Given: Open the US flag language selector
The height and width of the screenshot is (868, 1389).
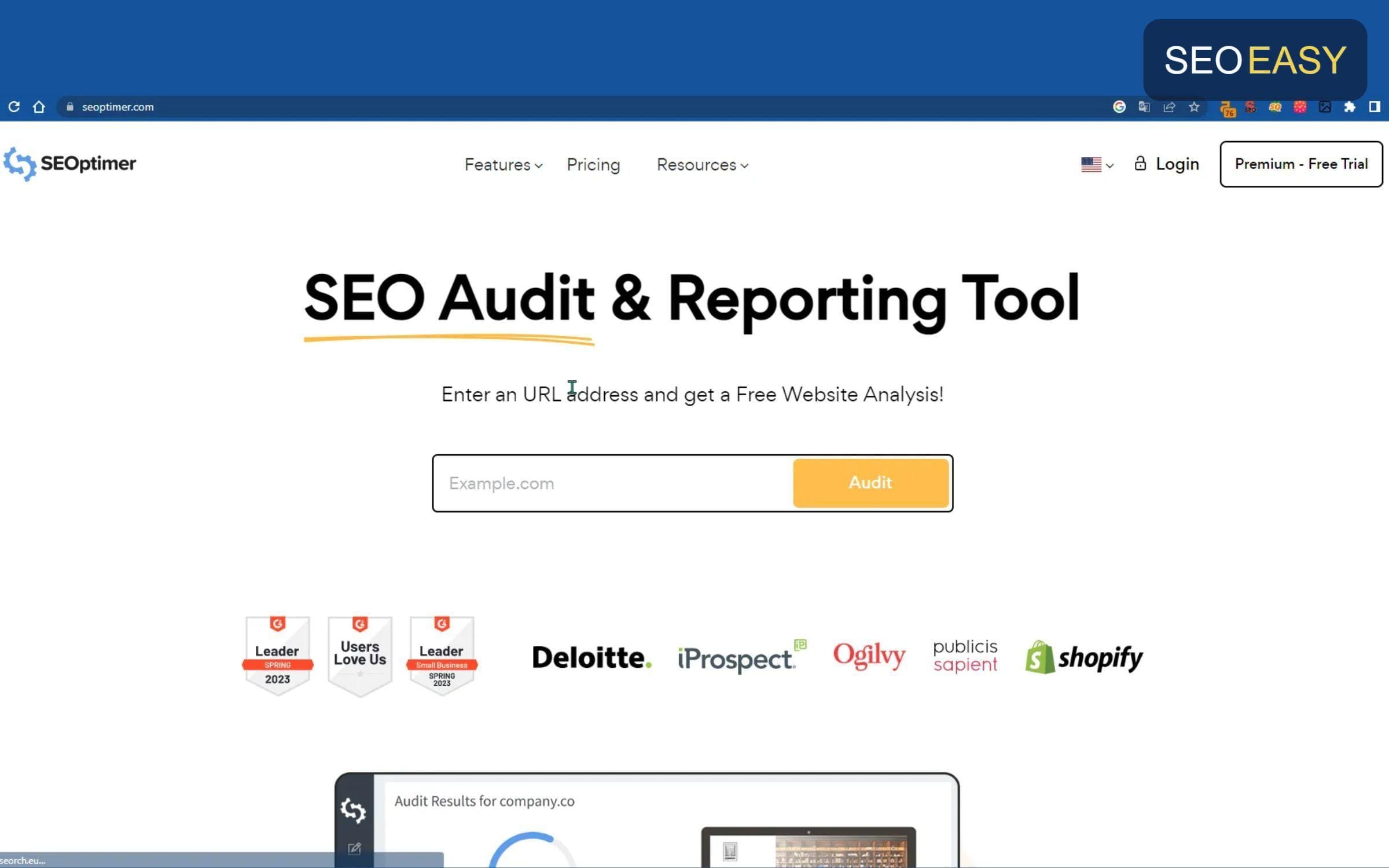Looking at the screenshot, I should click(1097, 165).
